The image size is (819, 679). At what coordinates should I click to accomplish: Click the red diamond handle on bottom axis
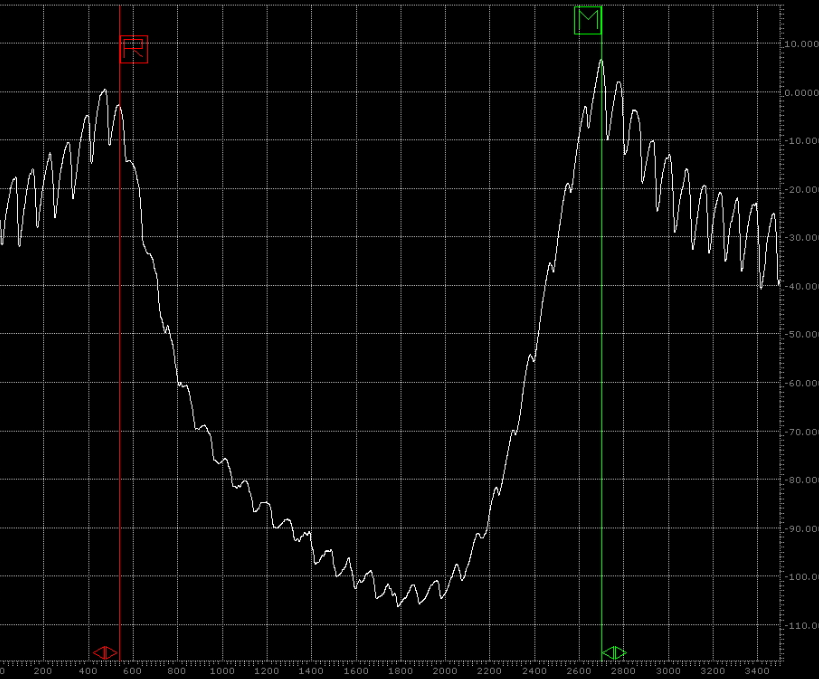(105, 653)
